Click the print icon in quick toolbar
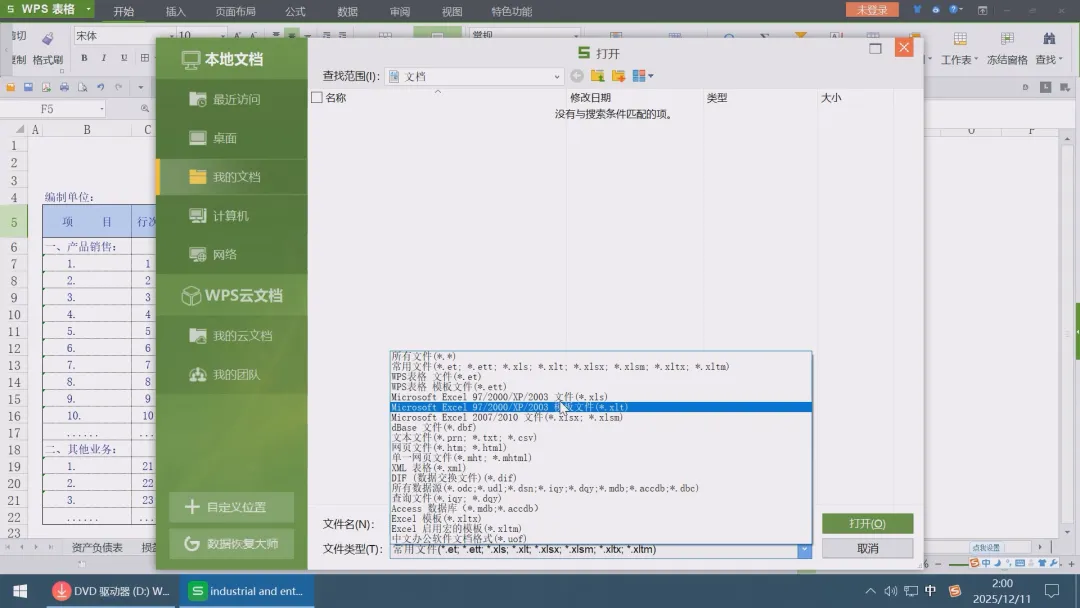This screenshot has height=608, width=1080. click(x=64, y=87)
